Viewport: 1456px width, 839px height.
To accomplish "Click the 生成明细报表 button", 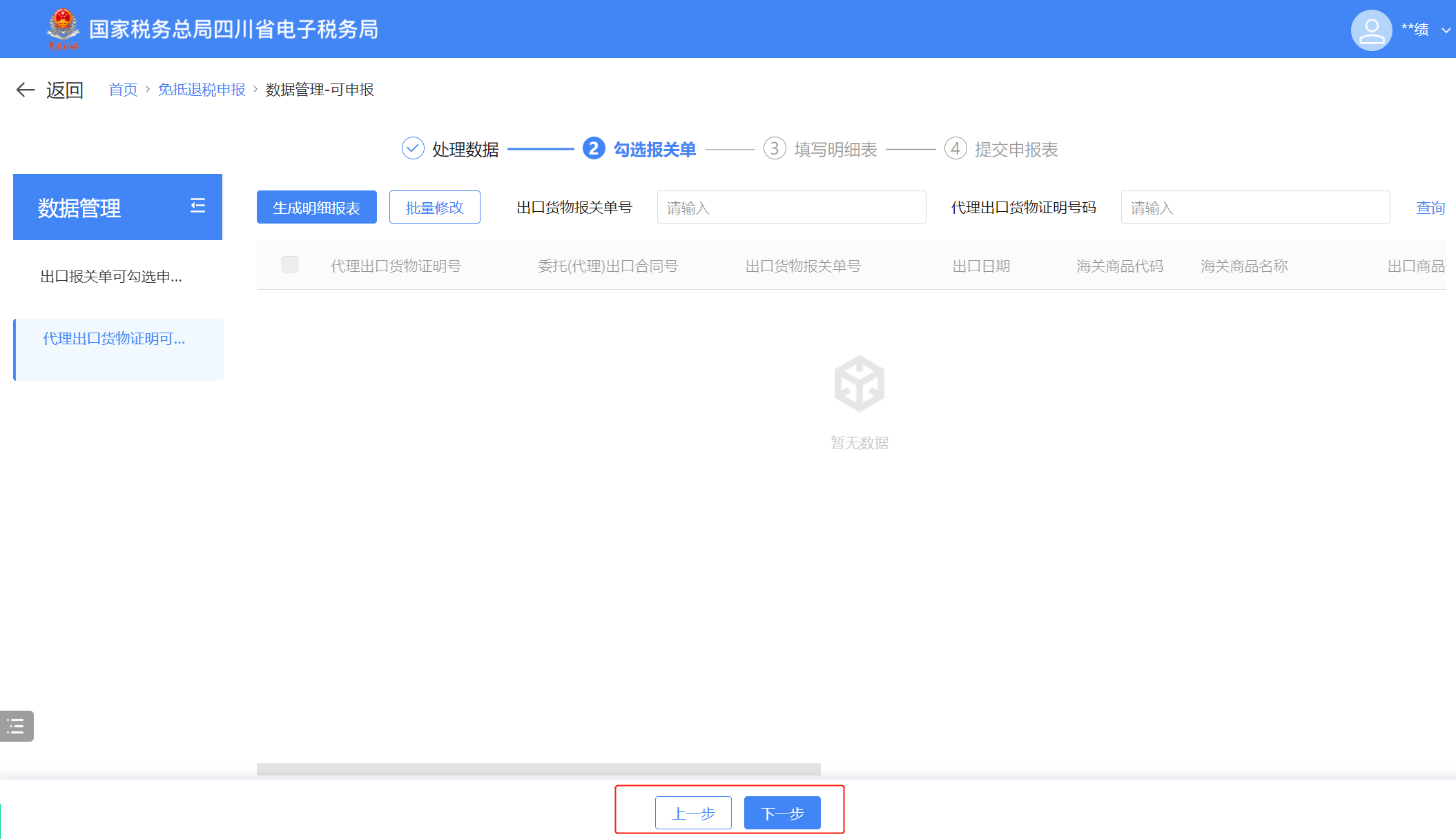I will click(x=316, y=208).
